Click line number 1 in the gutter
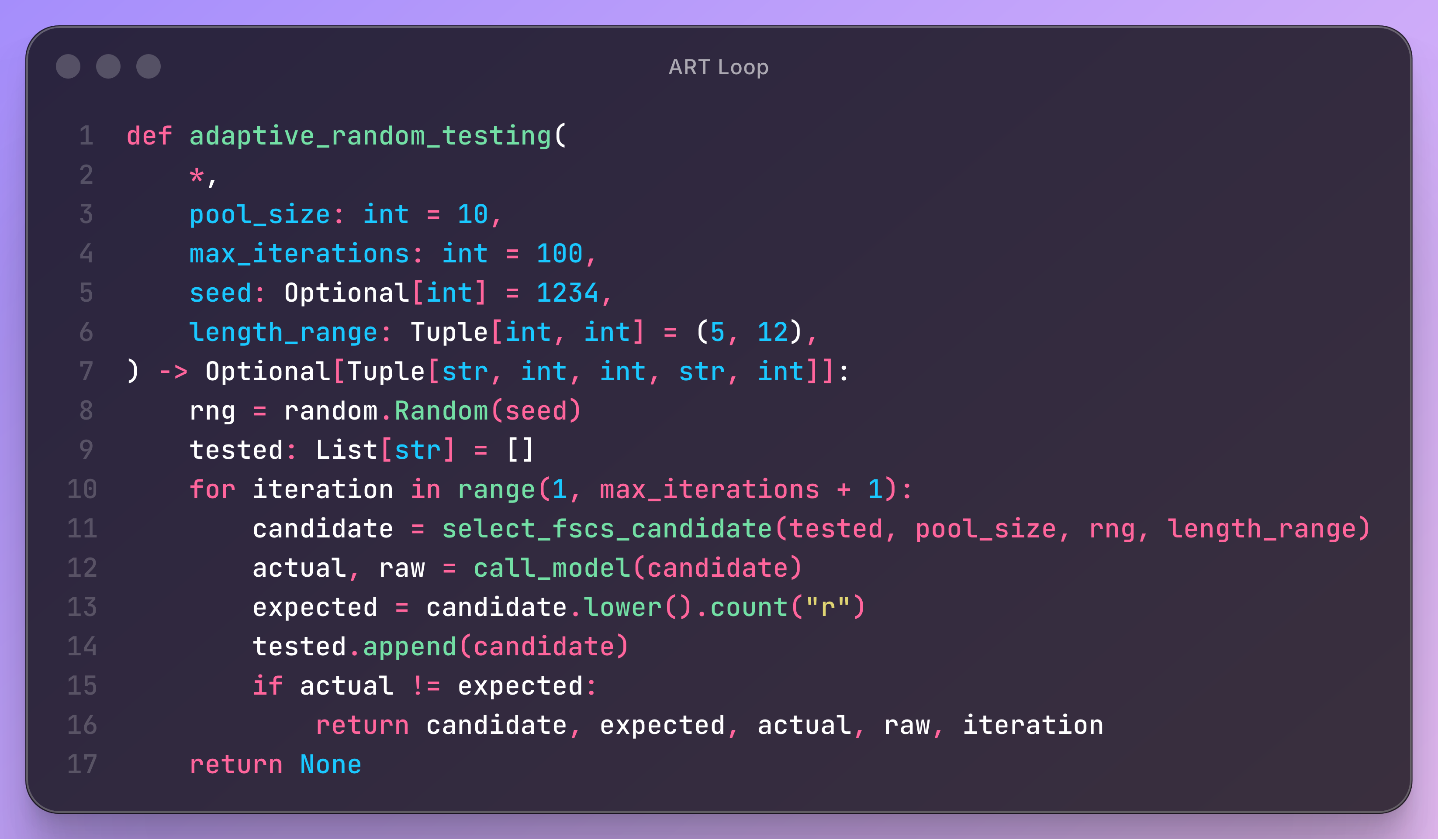Viewport: 1438px width, 840px height. [86, 136]
